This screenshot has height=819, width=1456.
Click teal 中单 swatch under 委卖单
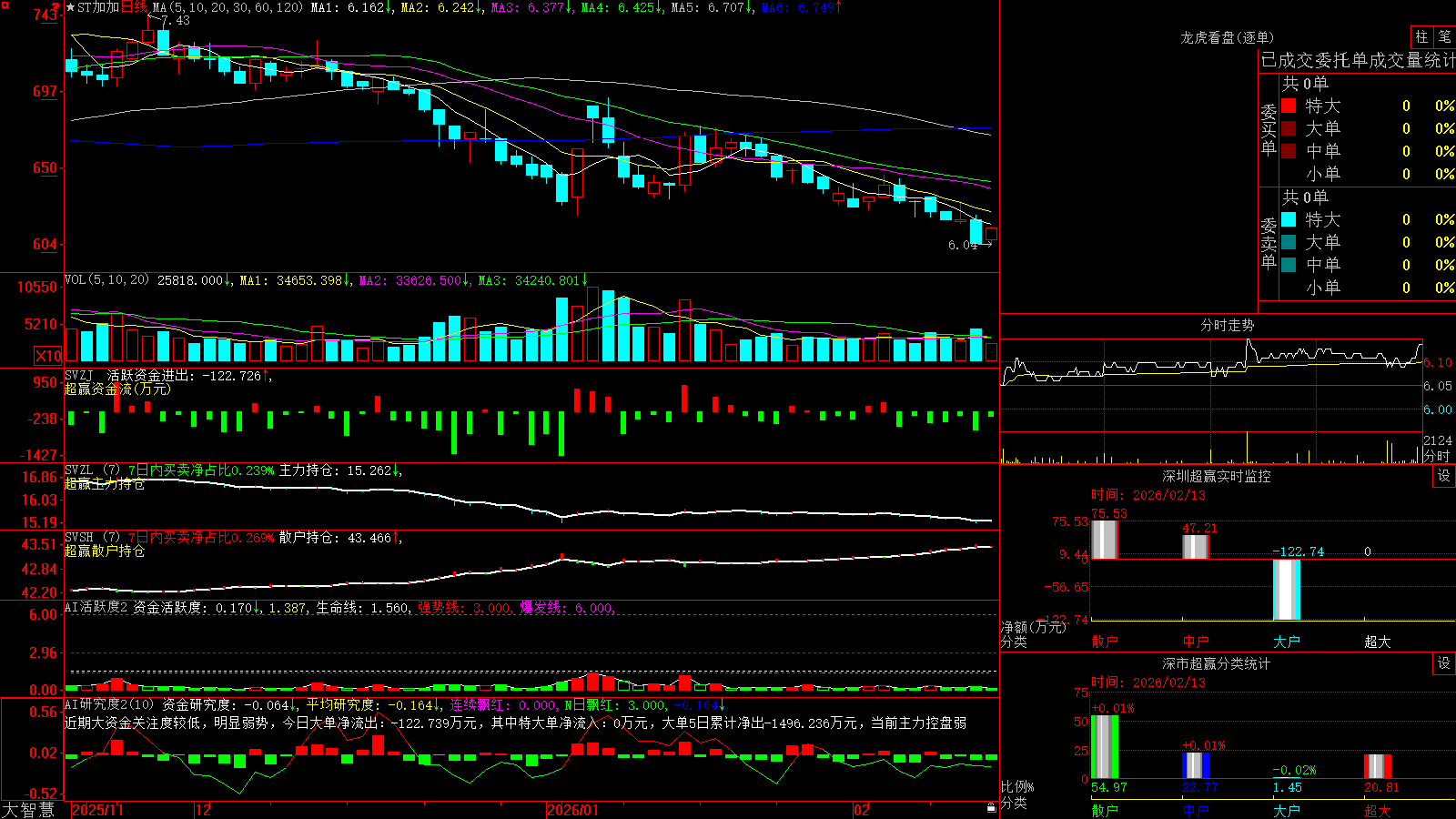click(1289, 265)
